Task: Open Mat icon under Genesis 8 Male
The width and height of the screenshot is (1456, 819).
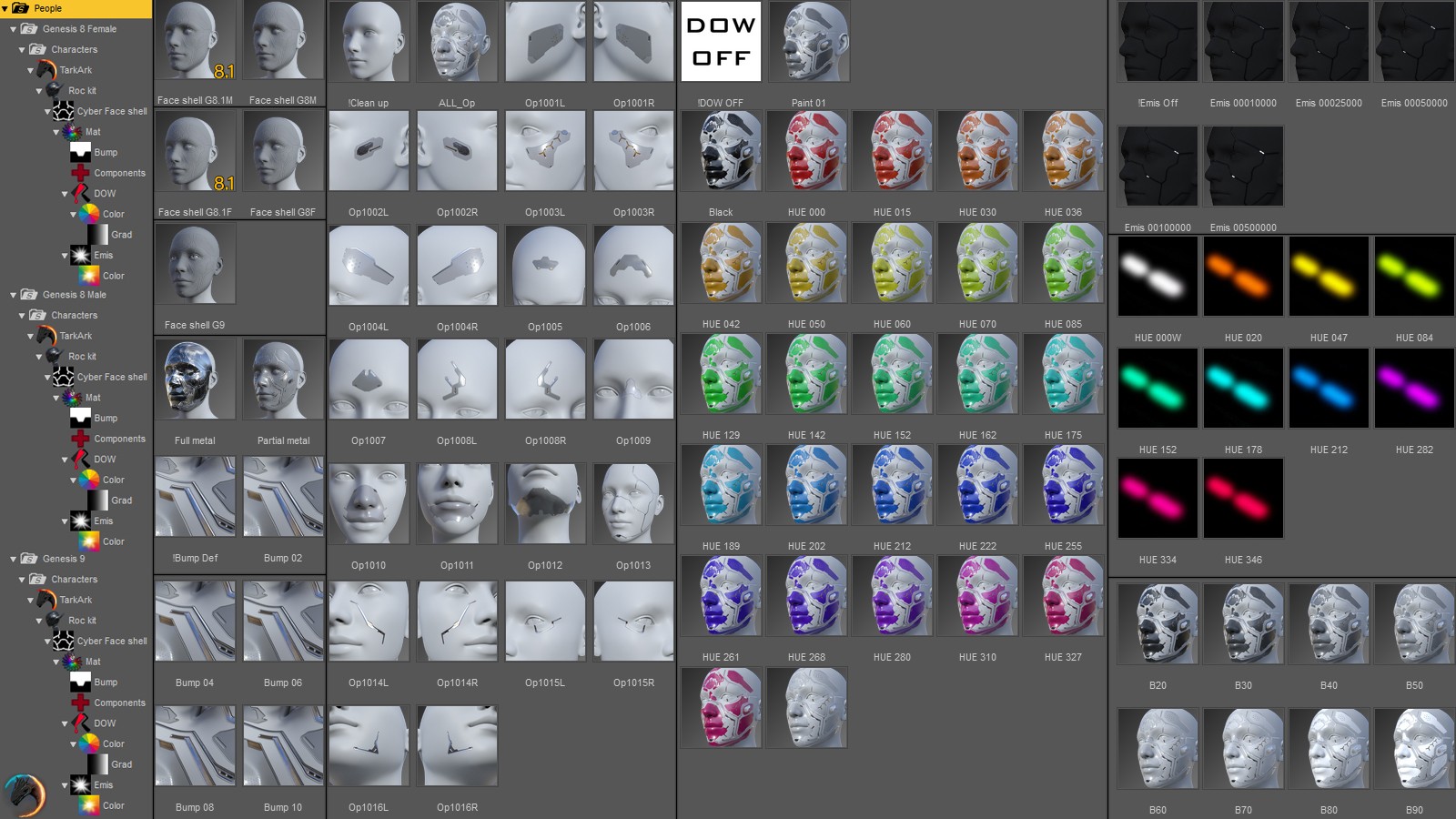Action: (x=72, y=398)
